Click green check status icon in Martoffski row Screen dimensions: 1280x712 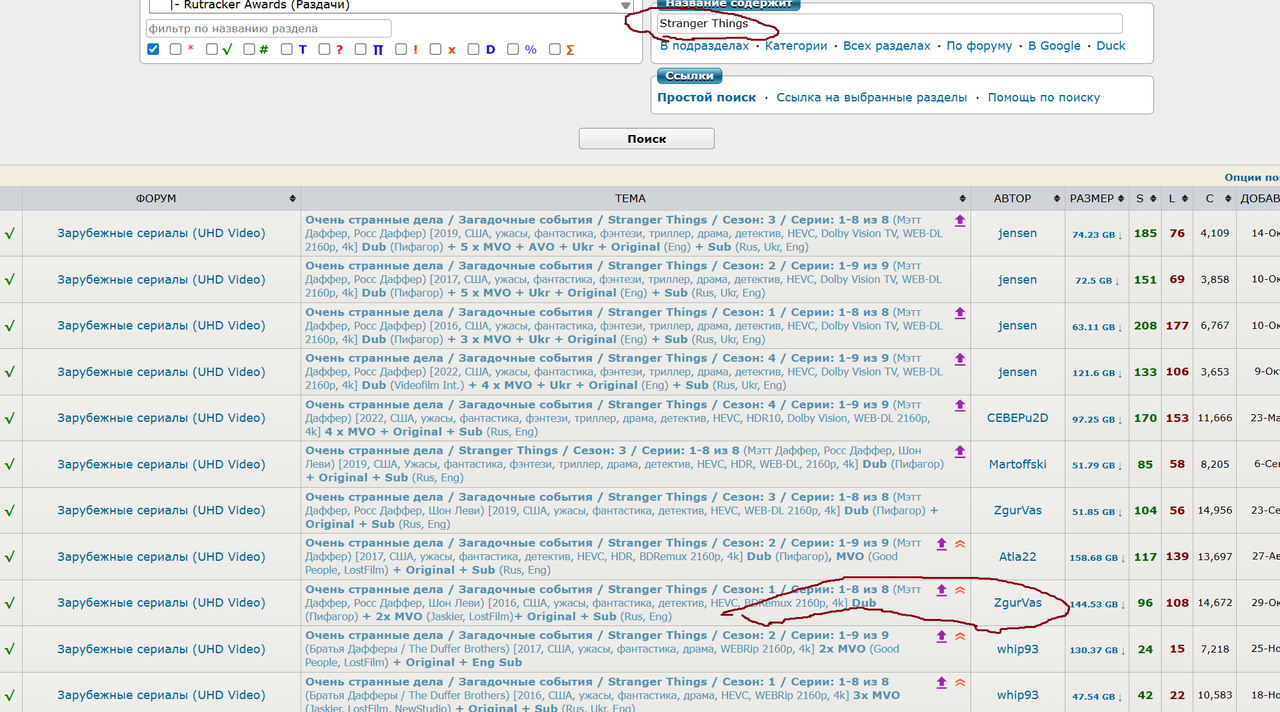10,464
